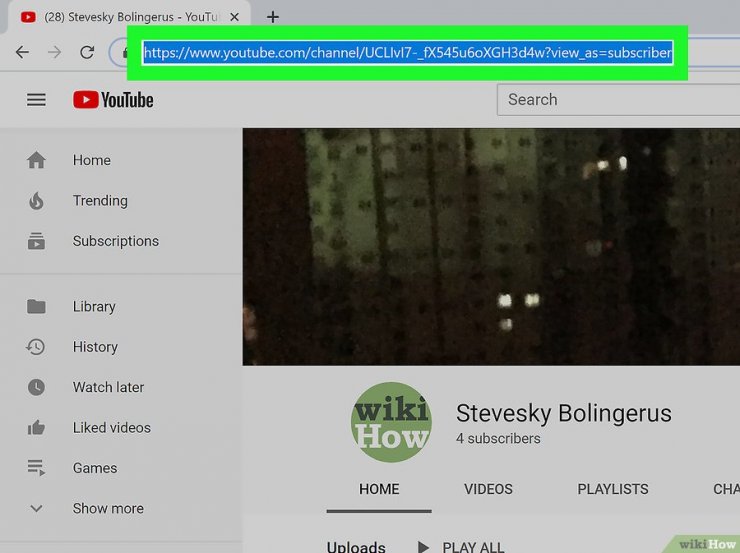Click the YouTube logo
740x553 pixels.
pos(113,100)
